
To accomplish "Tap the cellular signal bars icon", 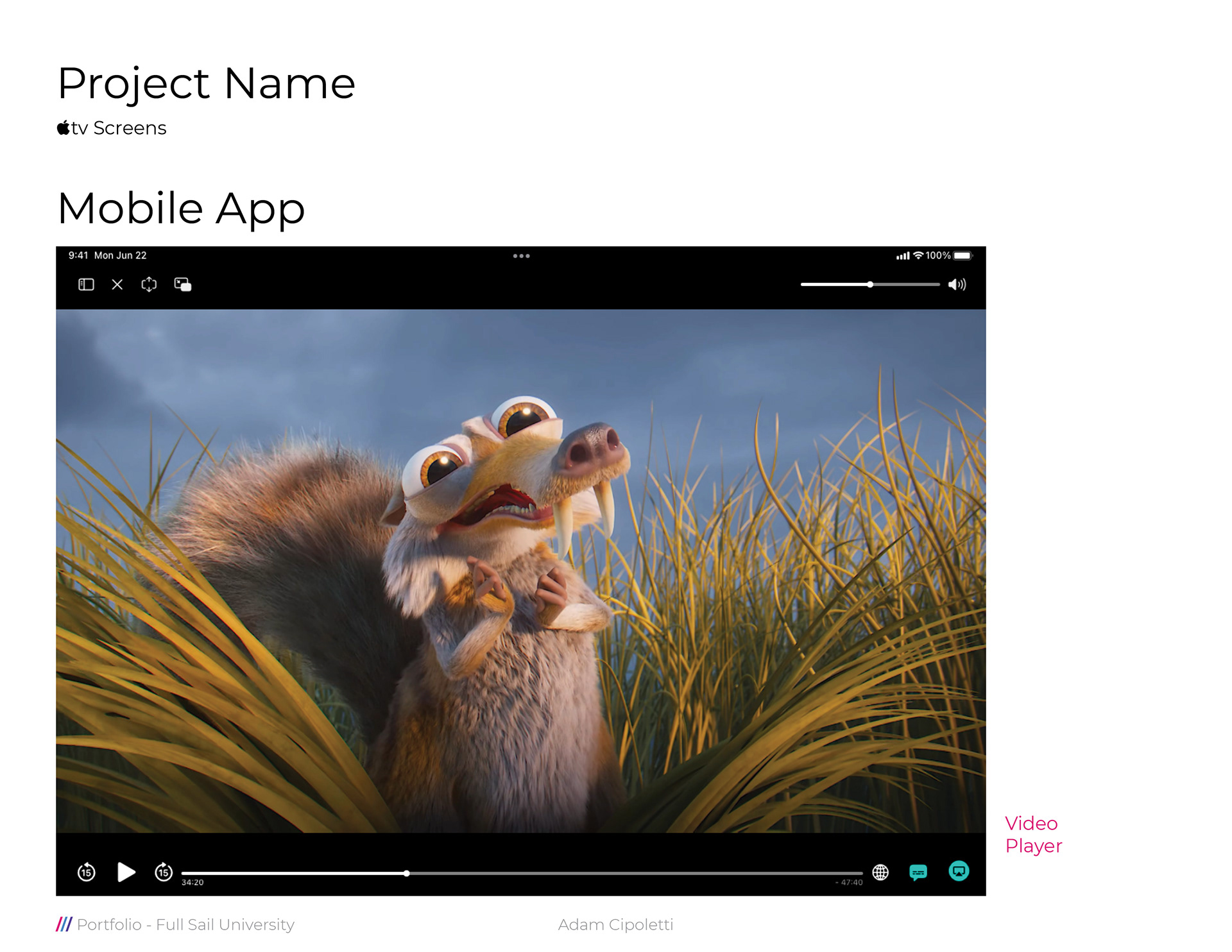I will (903, 256).
